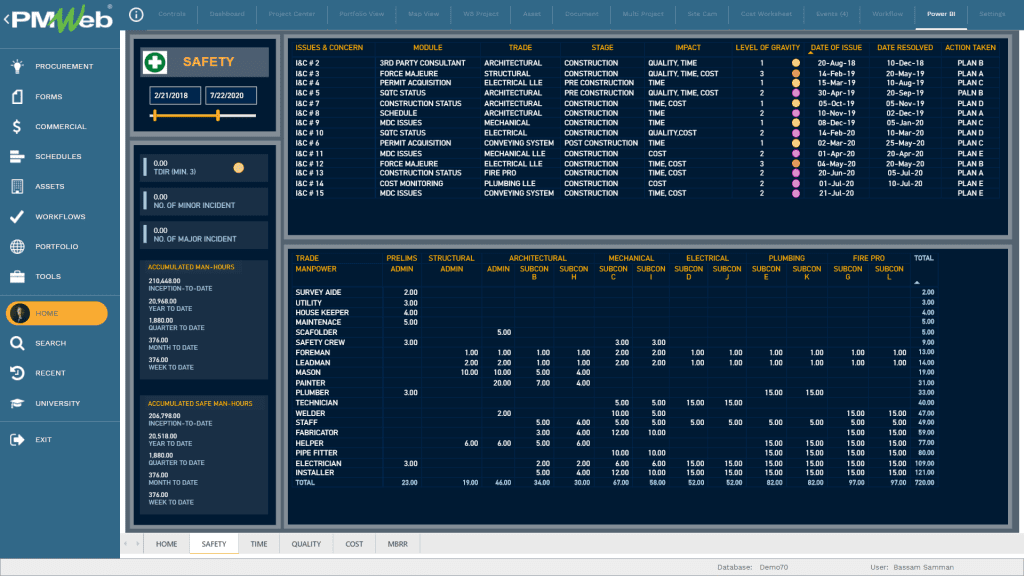1024x576 pixels.
Task: Click the No. of Minor Incident card
Action: 204,201
